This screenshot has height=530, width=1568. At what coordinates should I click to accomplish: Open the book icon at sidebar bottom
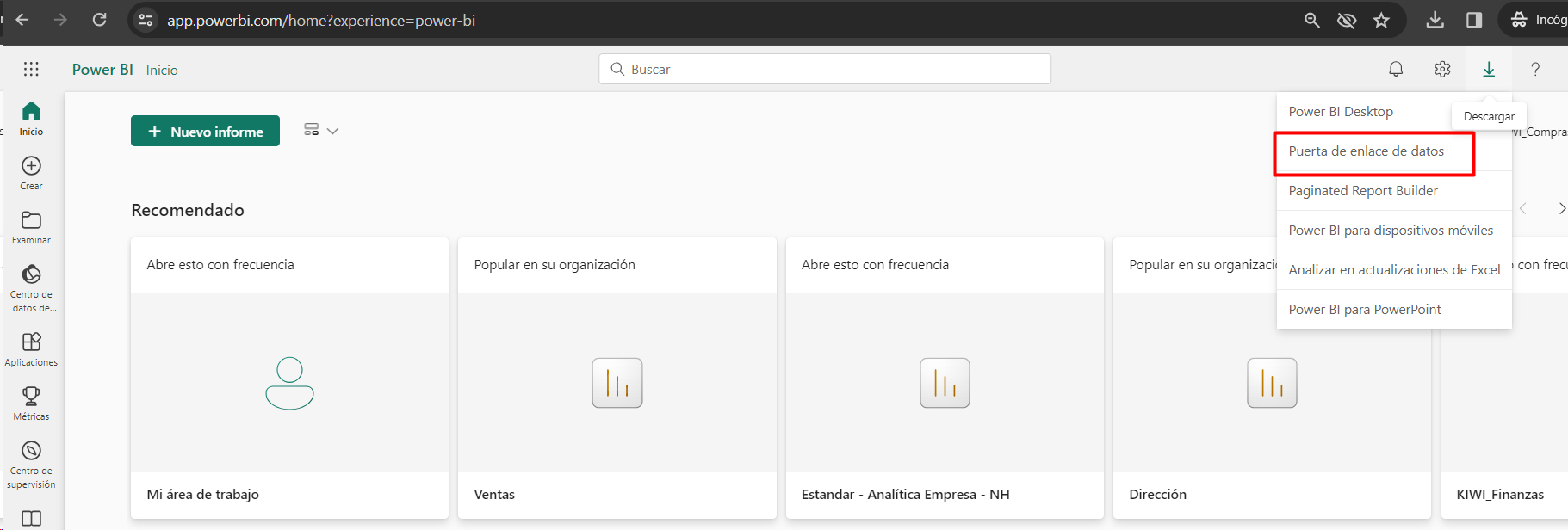31,519
